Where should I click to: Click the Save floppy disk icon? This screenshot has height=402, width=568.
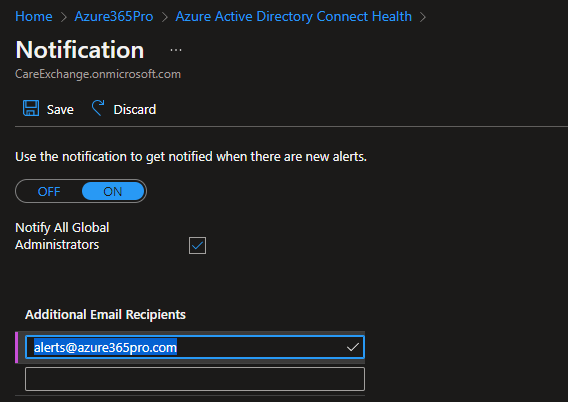coord(31,108)
